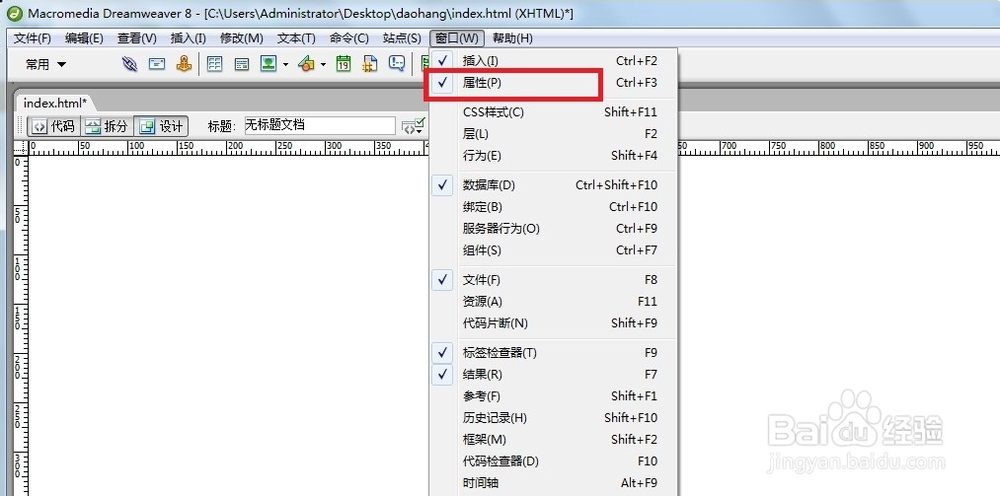Open the 帮助(H) menu
Viewport: 1000px width, 496px height.
513,38
